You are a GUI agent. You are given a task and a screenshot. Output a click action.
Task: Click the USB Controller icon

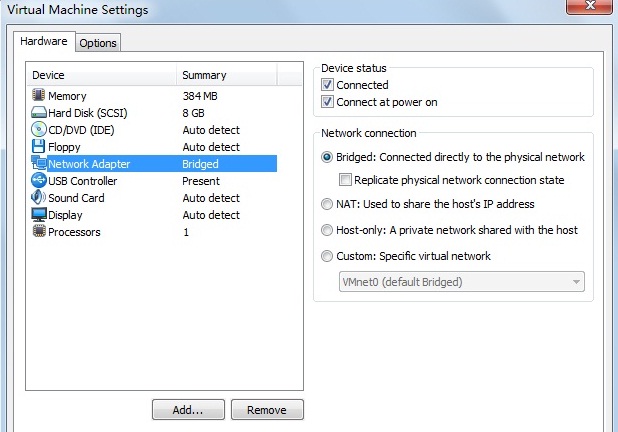click(x=39, y=180)
